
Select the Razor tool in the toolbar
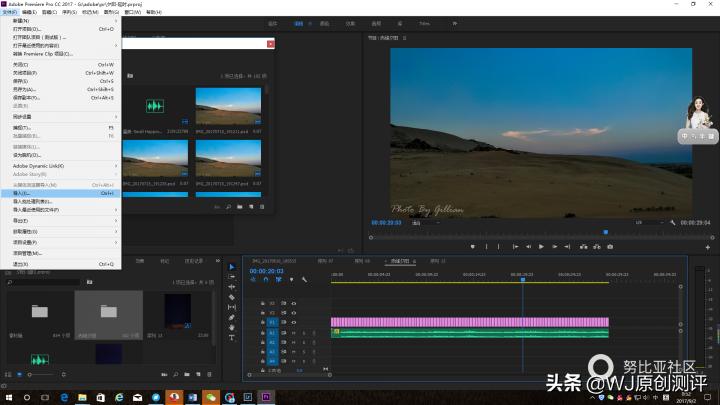pos(232,298)
